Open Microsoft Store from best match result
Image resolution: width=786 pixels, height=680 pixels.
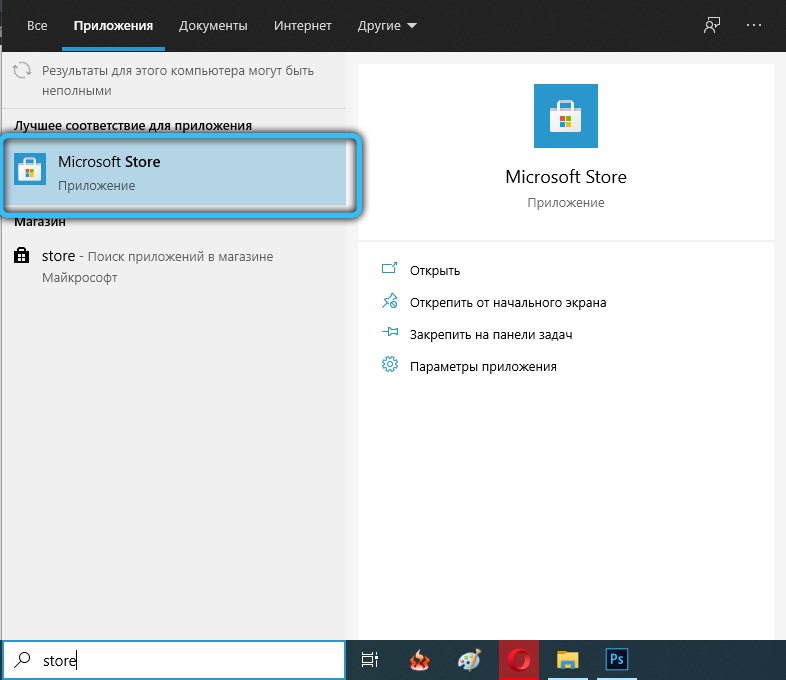[x=180, y=173]
